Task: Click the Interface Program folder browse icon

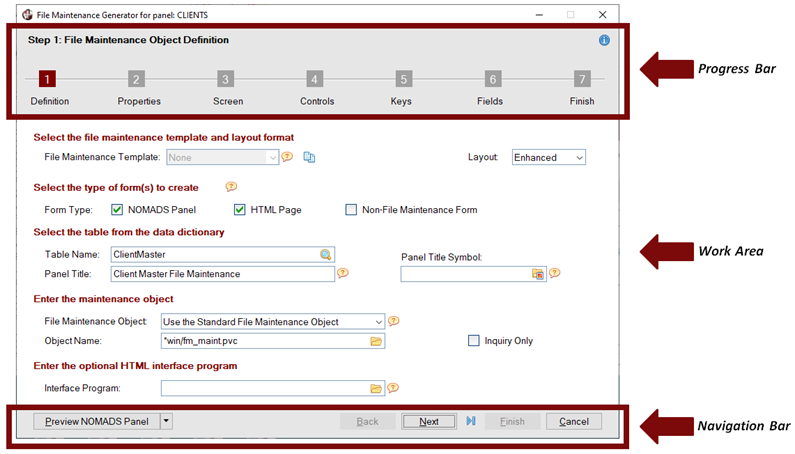Action: pyautogui.click(x=376, y=388)
